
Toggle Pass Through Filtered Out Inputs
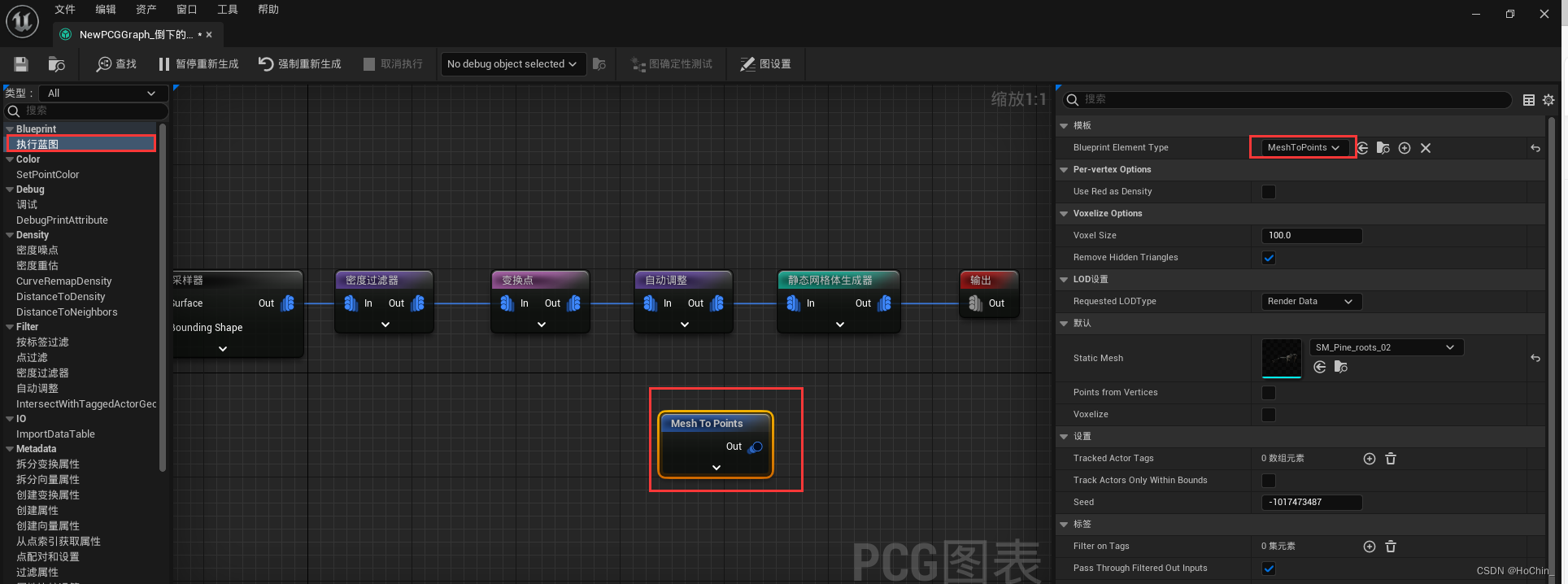1269,569
